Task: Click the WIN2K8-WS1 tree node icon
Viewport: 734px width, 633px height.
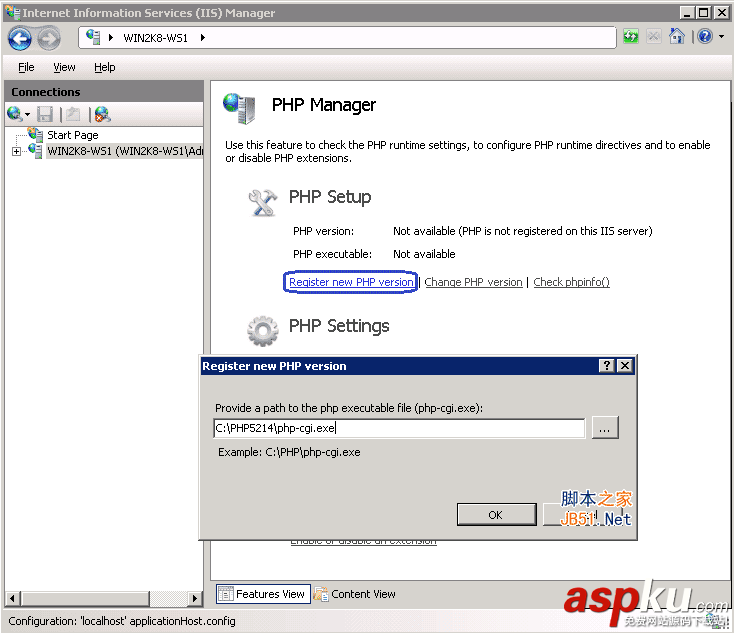Action: (36, 151)
